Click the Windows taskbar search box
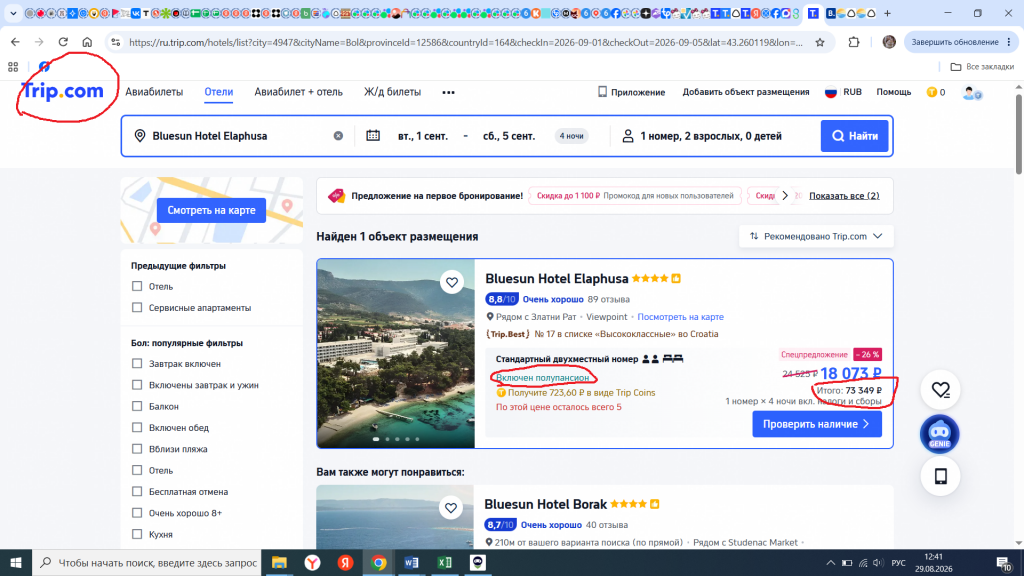The image size is (1024, 576). tap(147, 562)
